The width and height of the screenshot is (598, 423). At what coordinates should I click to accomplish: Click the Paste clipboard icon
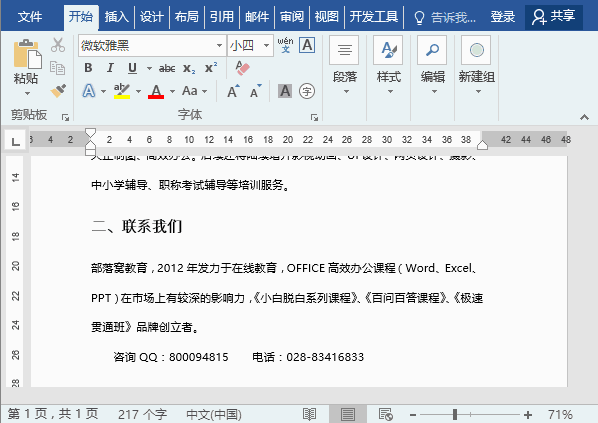coord(27,54)
